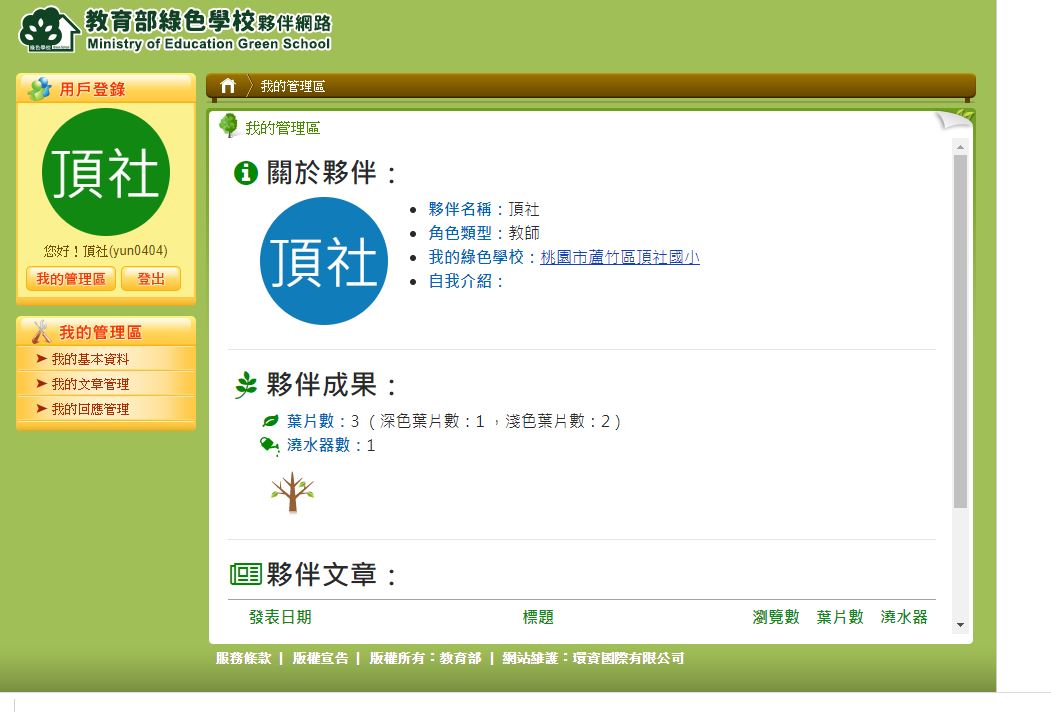Open 我的文章管理 in sidebar menu

(x=90, y=384)
